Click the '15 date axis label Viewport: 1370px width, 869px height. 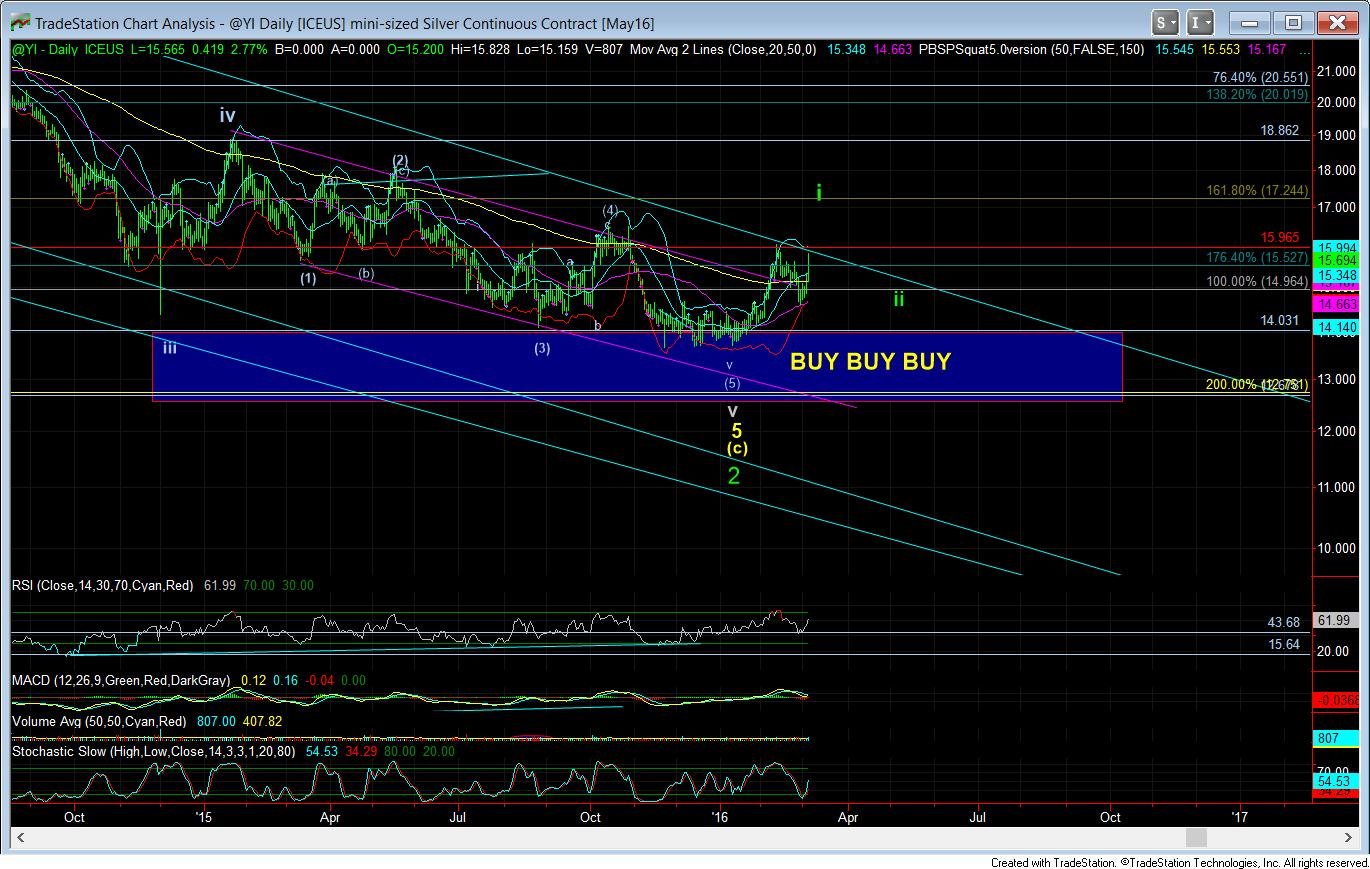203,816
